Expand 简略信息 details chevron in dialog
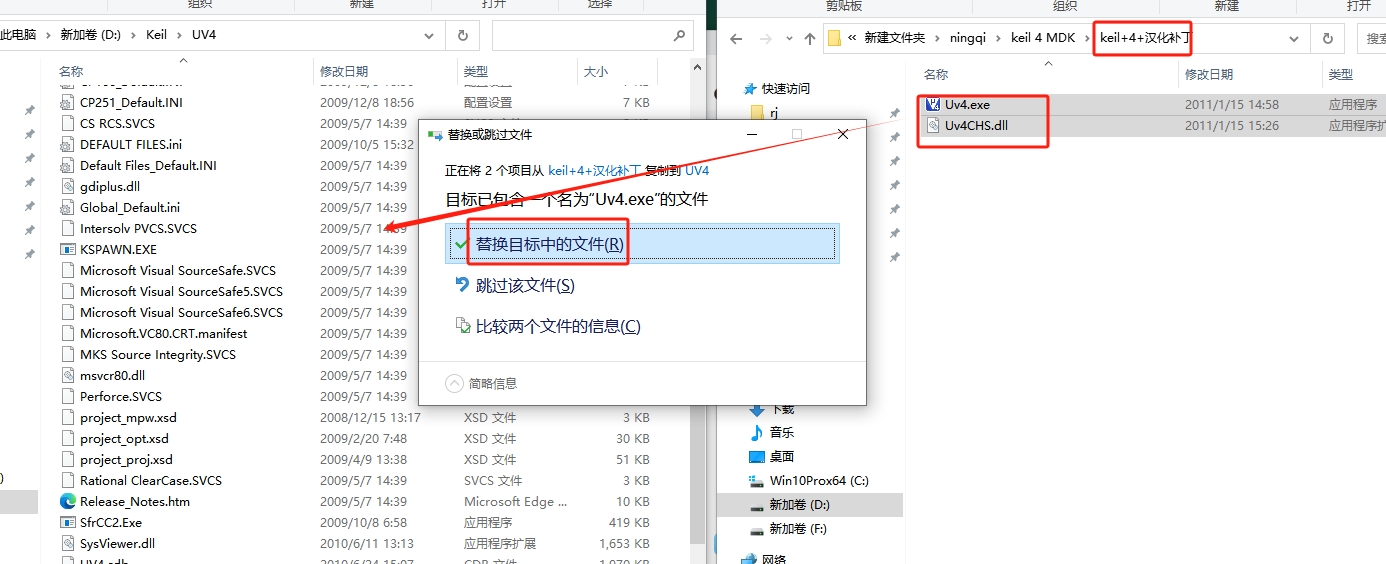Viewport: 1386px width, 564px height. click(x=454, y=383)
